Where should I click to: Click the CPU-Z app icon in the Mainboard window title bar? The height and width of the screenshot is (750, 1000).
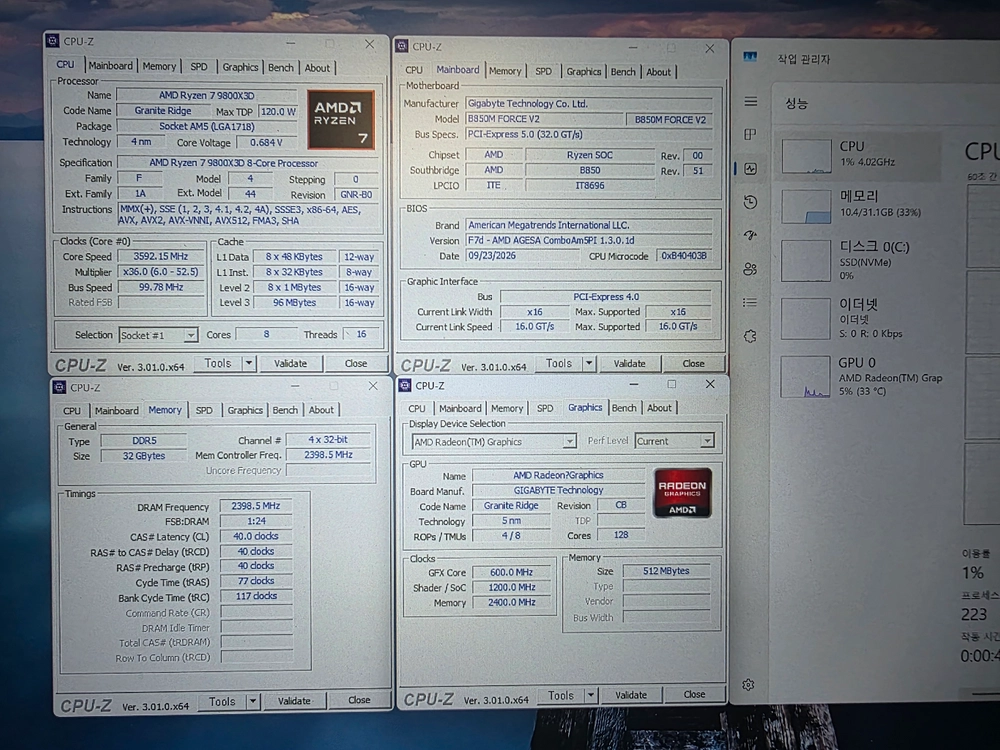402,46
